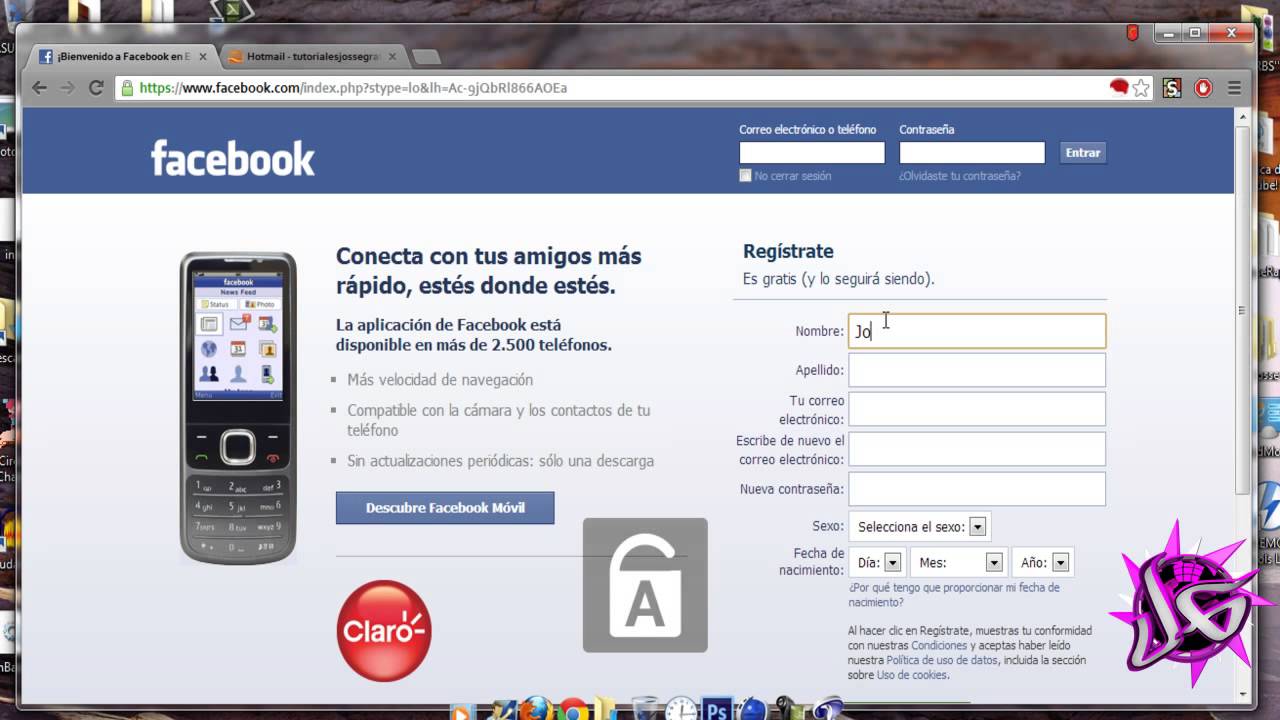Open the recycle bin taskbar icon

point(646,709)
